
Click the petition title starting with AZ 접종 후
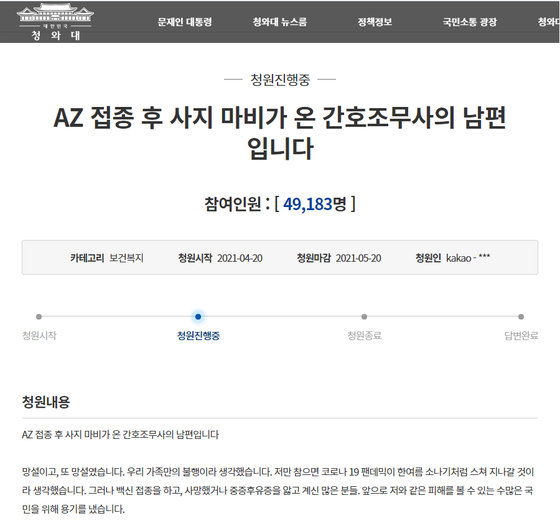(280, 133)
